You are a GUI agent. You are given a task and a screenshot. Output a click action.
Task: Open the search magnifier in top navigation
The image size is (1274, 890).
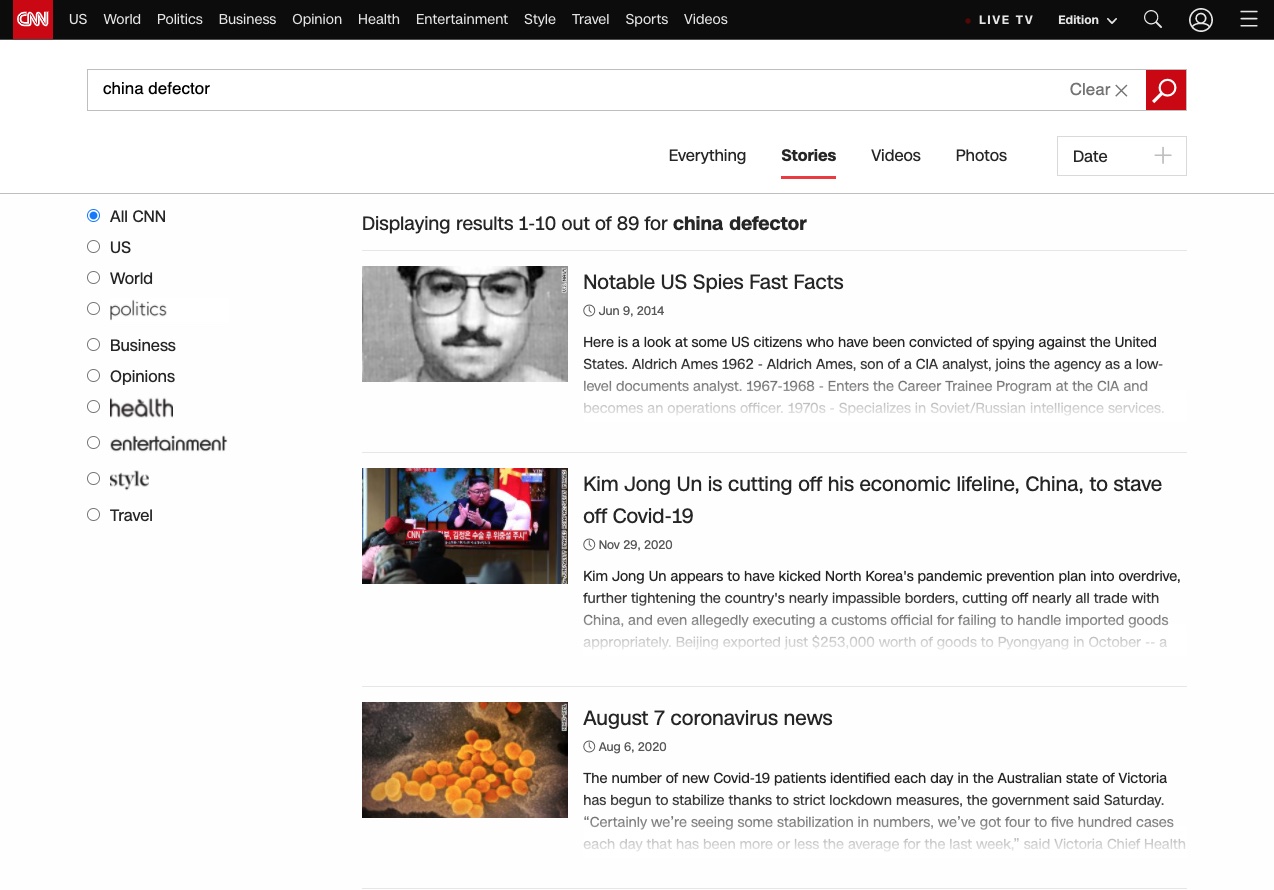coord(1152,20)
